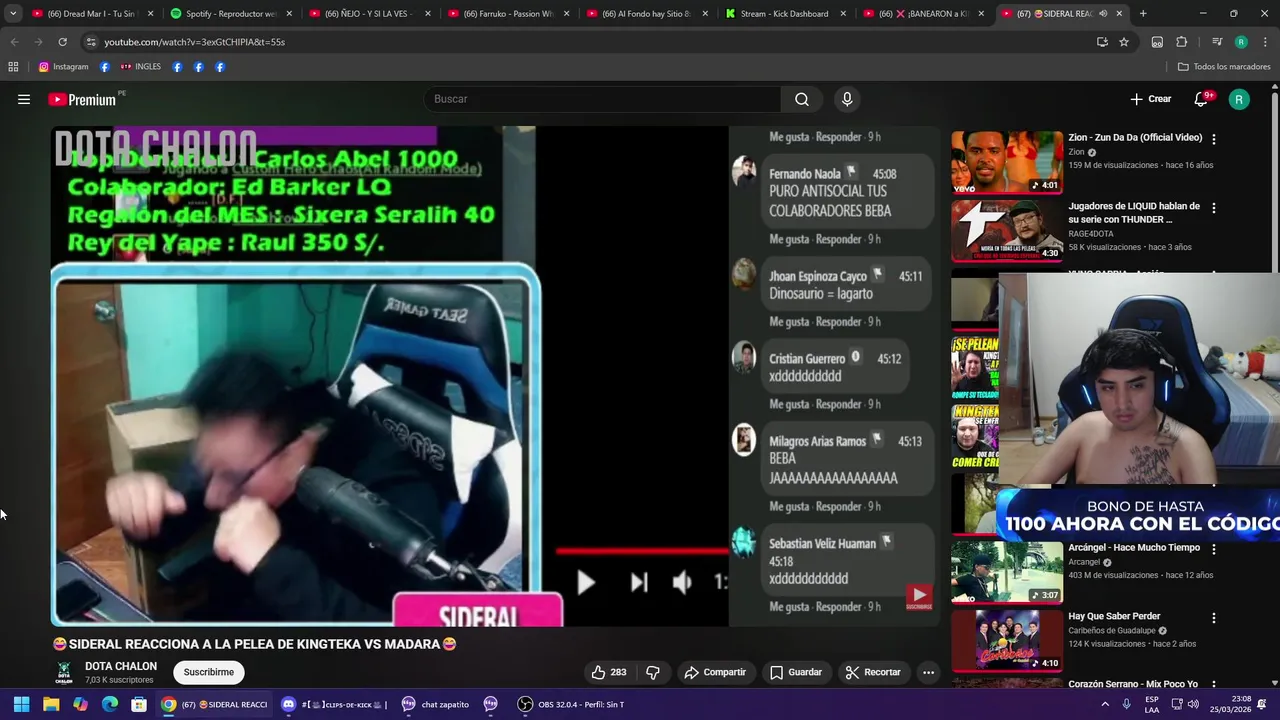Mute the SIDERAL REACCIONA tab audio

[1103, 14]
